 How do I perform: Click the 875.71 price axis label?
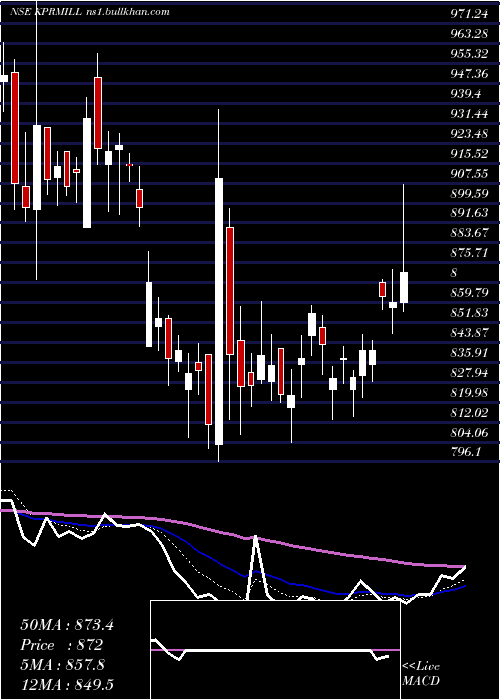(469, 253)
